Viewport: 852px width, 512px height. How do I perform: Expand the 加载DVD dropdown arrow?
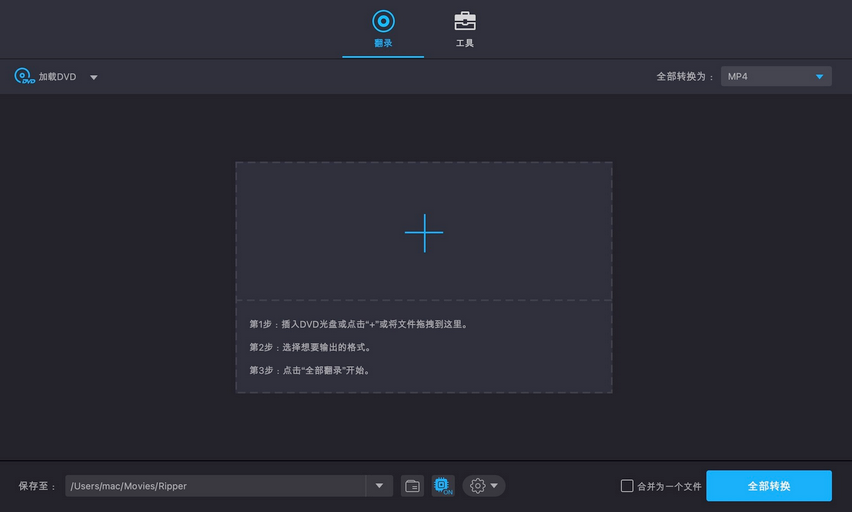93,77
